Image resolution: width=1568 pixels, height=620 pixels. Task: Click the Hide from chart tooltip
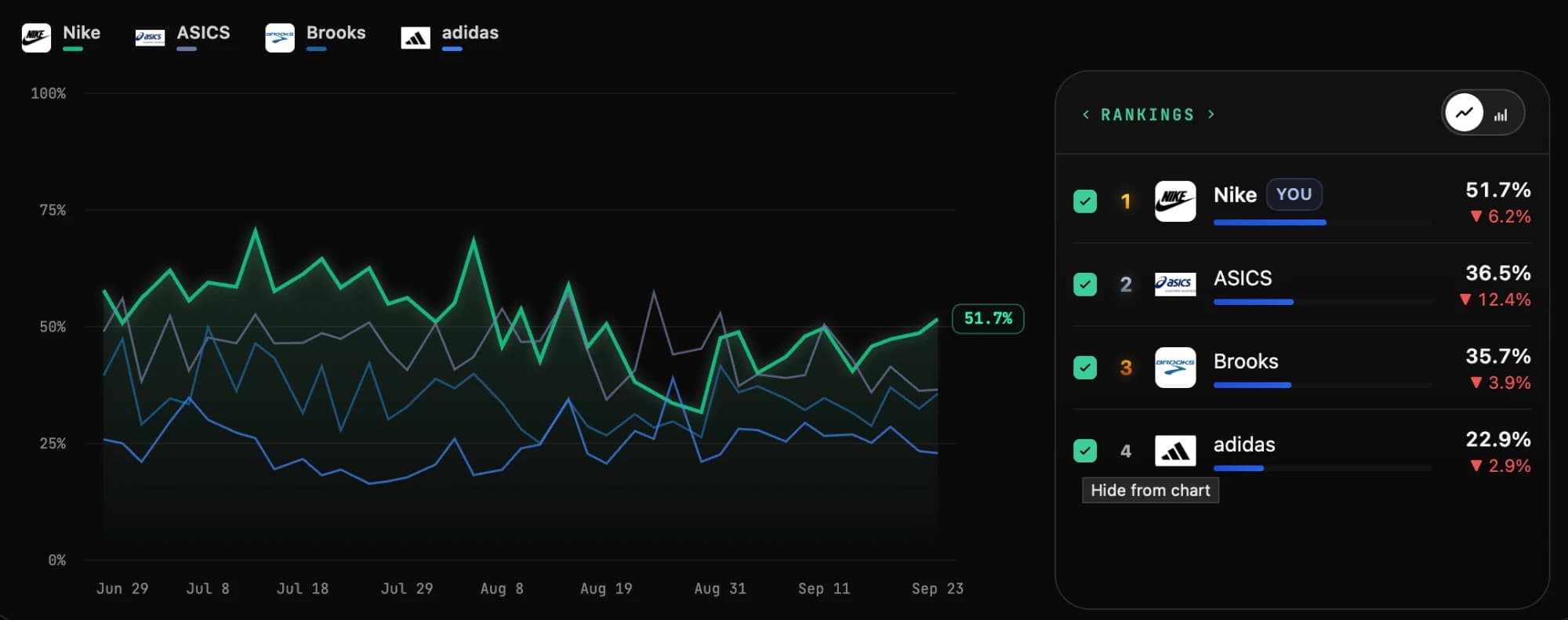pyautogui.click(x=1150, y=491)
